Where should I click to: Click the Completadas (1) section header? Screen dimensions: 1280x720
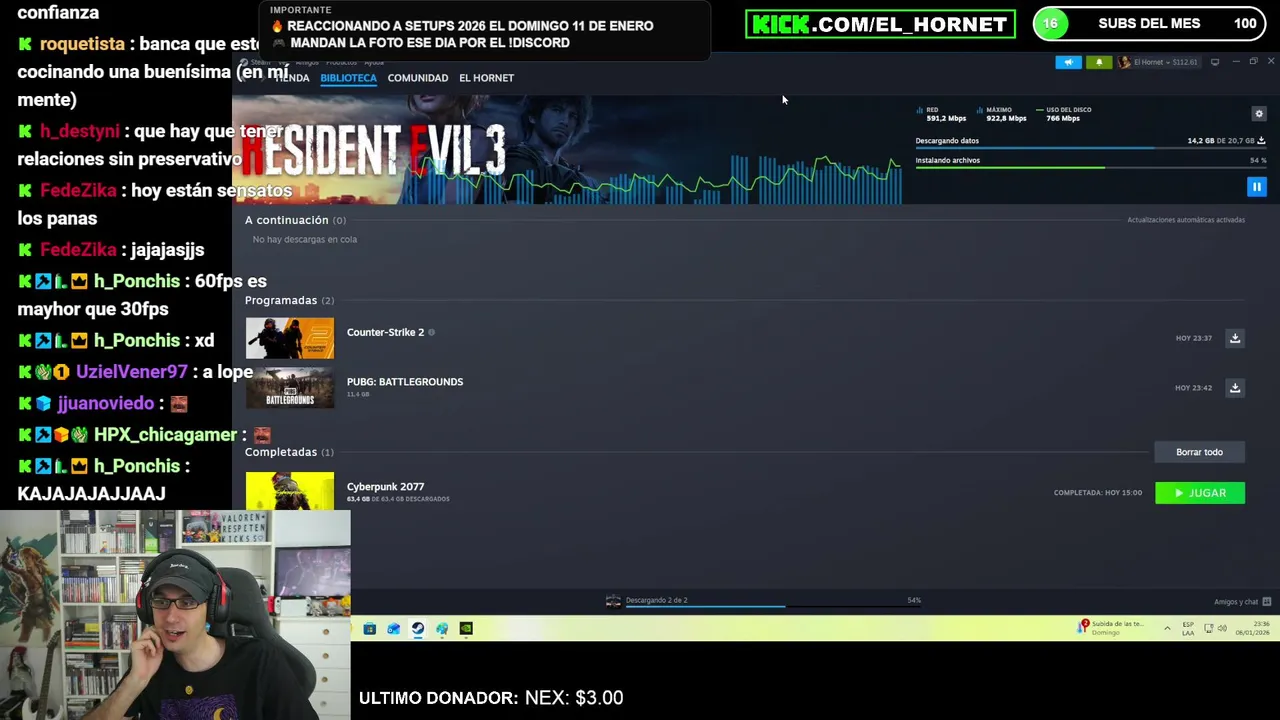(289, 452)
